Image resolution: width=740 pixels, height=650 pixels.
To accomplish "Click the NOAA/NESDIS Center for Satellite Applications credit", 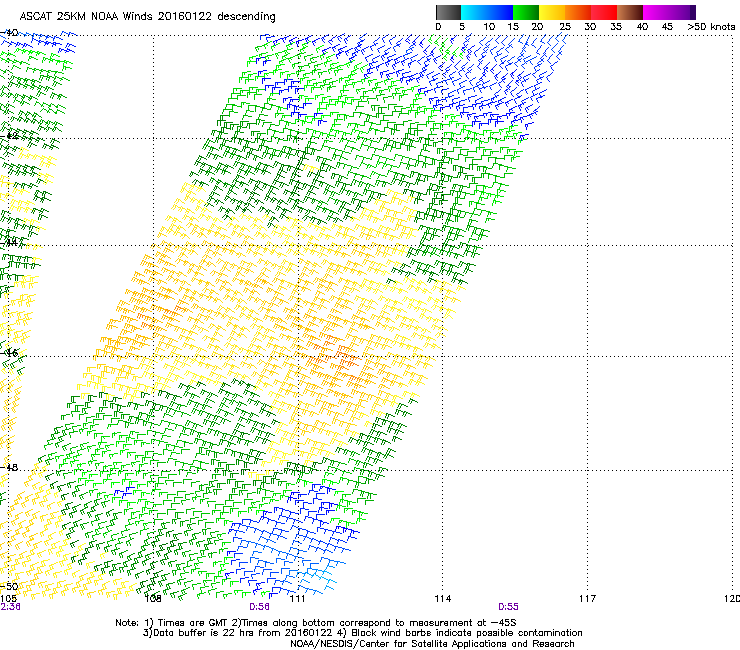I will (x=432, y=644).
